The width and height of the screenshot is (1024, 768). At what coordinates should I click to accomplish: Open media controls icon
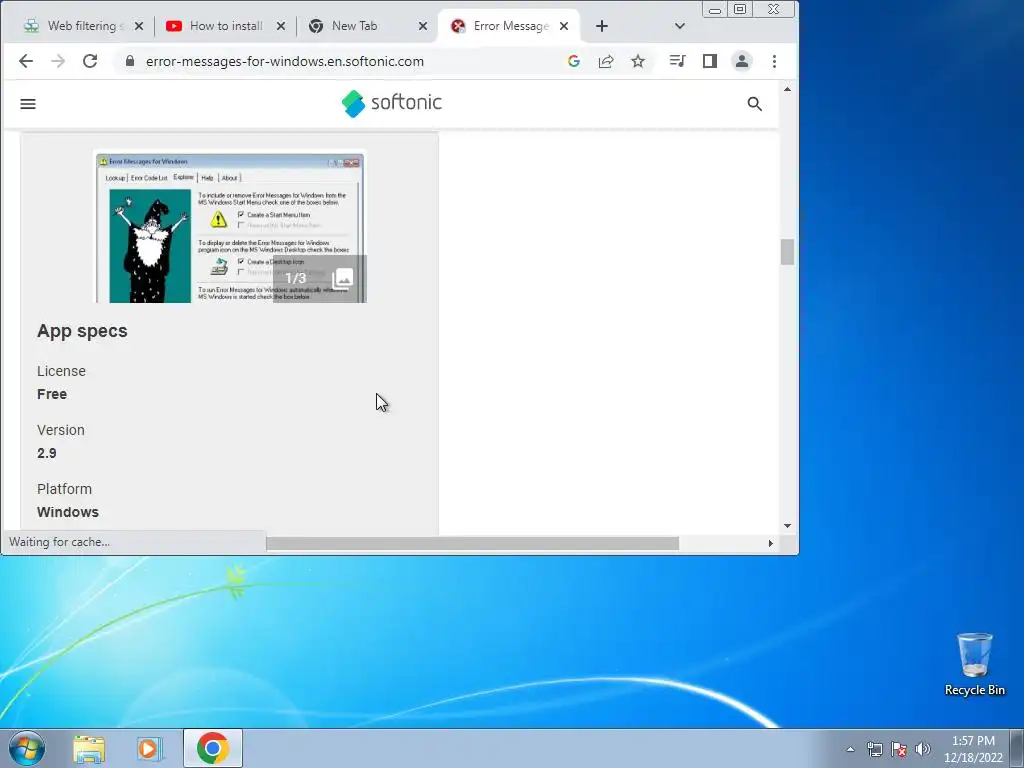coord(677,61)
